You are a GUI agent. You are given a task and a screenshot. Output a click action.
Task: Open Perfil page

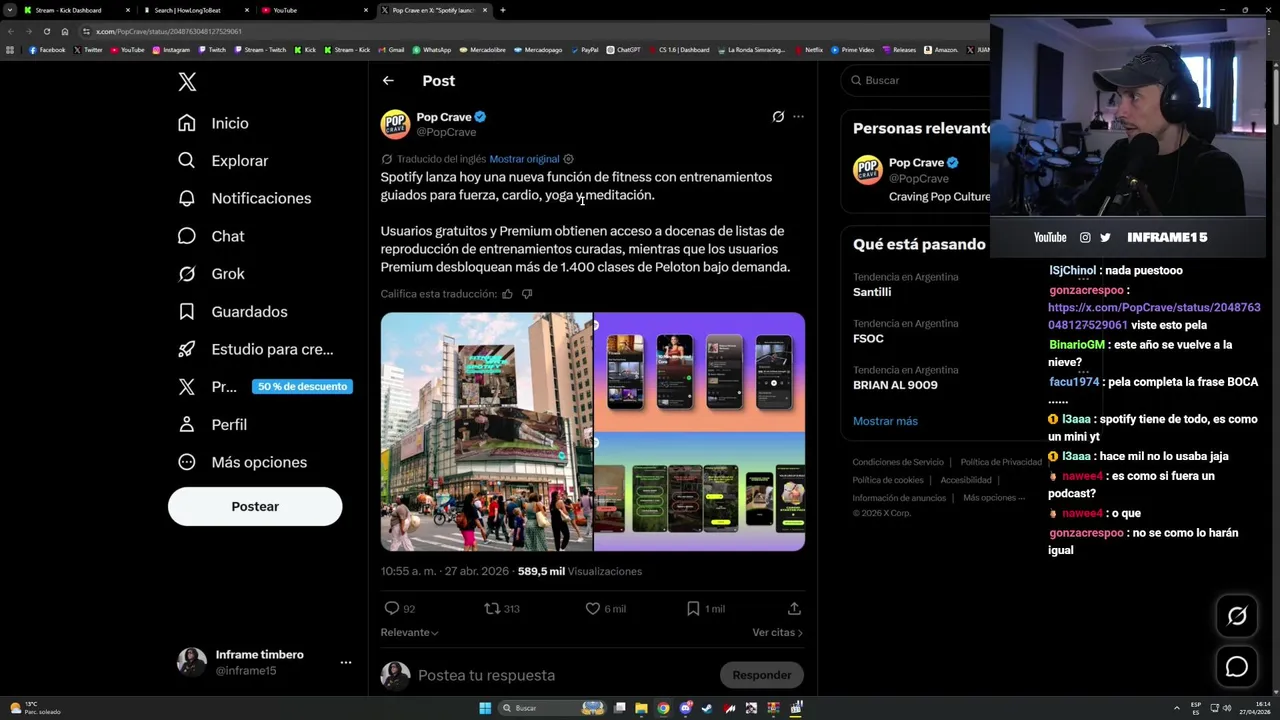point(212,425)
